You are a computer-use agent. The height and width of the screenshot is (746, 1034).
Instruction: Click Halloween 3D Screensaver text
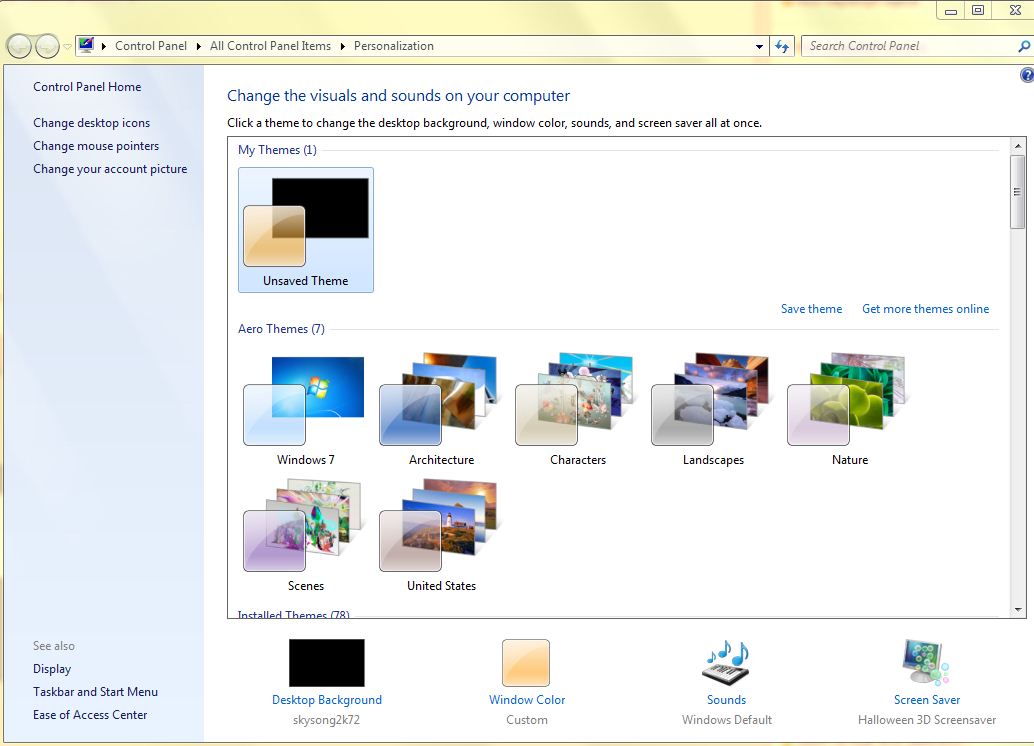click(927, 720)
